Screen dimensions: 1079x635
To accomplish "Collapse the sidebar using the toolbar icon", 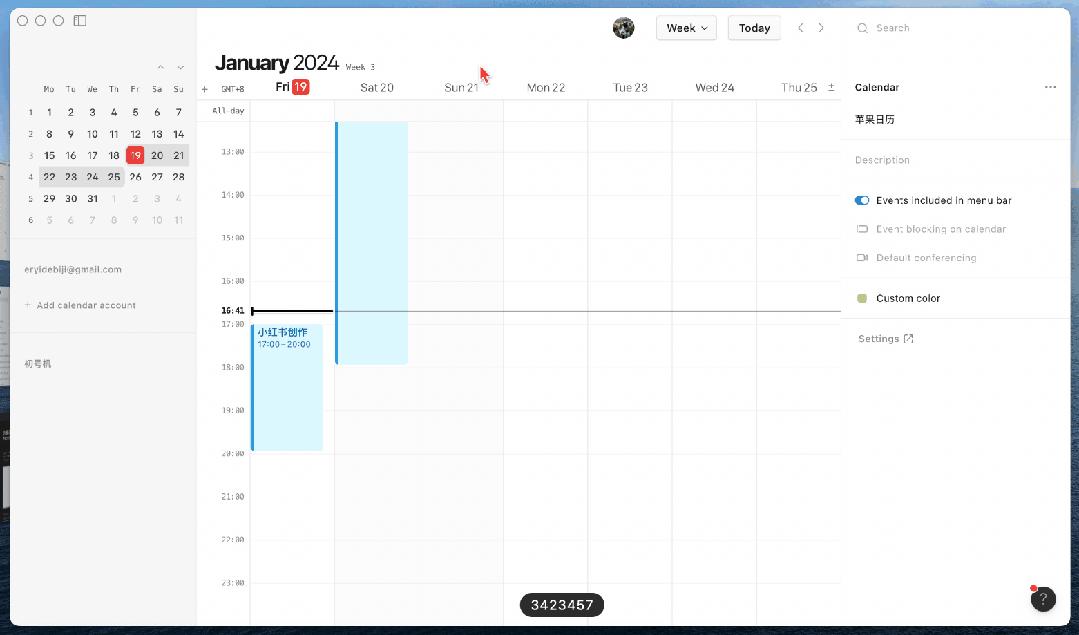I will pos(79,20).
